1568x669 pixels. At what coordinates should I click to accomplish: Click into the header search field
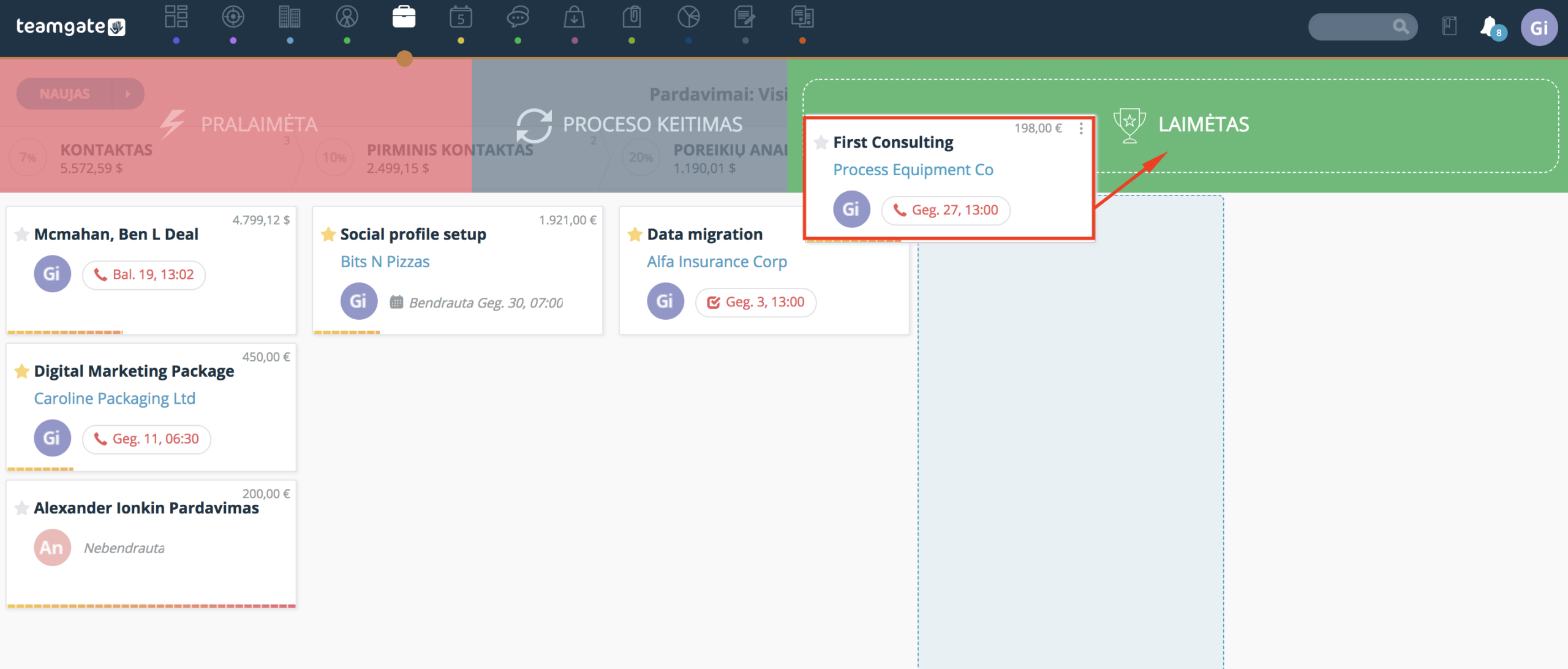(1362, 26)
